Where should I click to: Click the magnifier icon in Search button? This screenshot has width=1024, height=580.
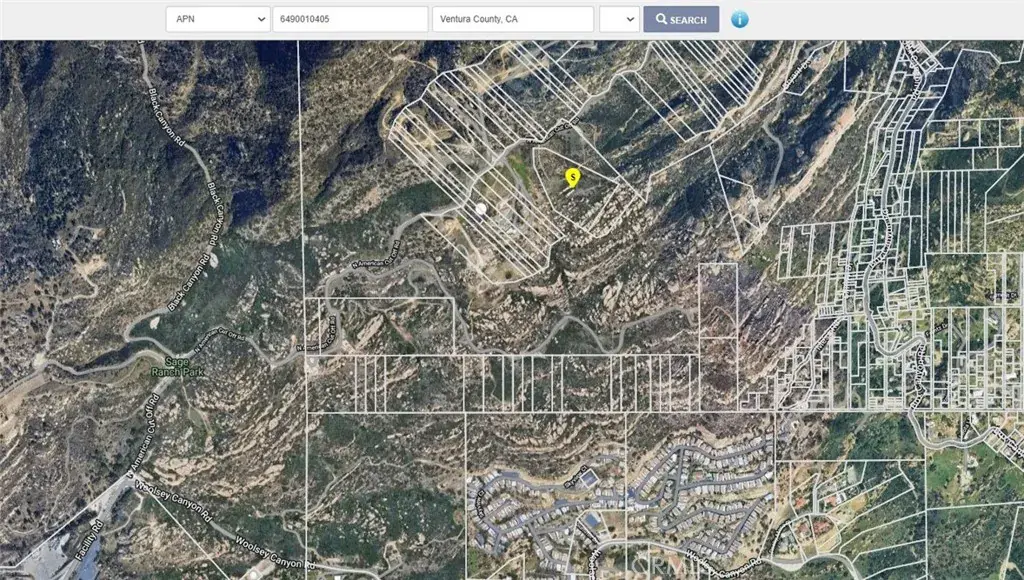[661, 20]
